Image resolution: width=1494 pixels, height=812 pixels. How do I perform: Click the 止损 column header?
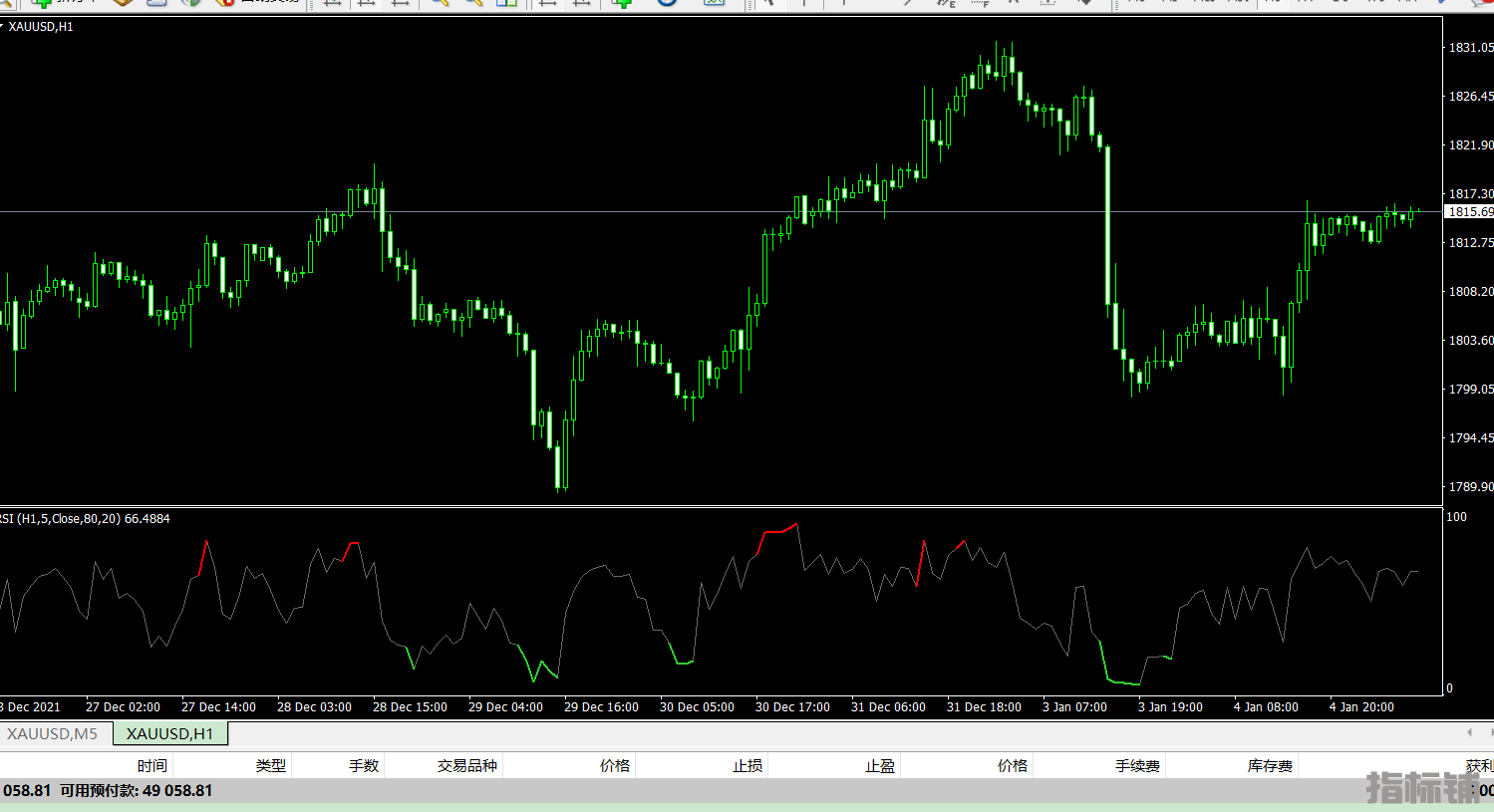747,765
